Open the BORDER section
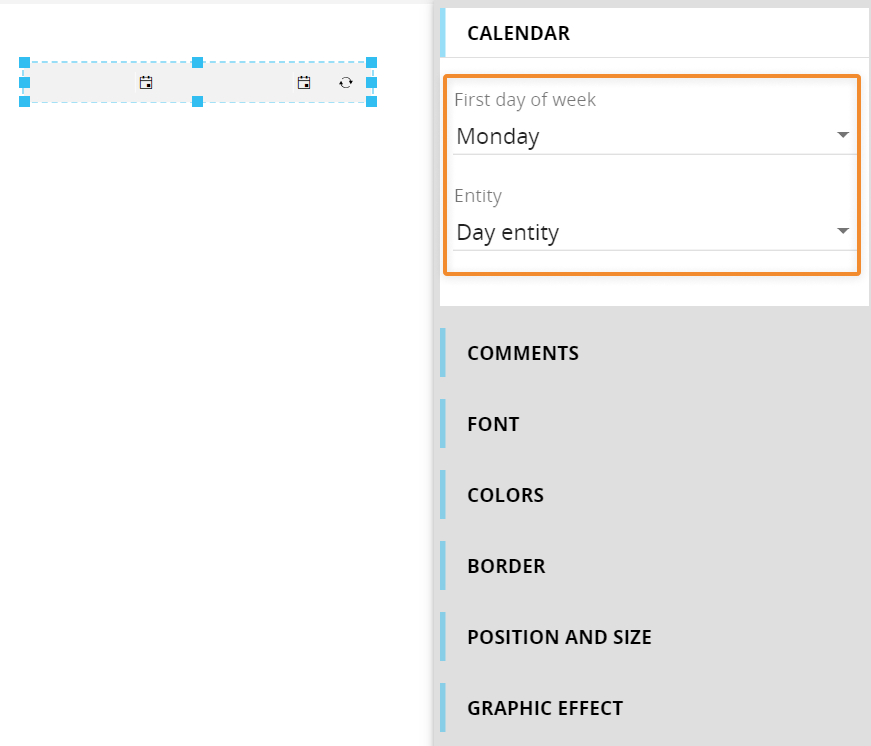Image resolution: width=871 pixels, height=746 pixels. point(654,566)
